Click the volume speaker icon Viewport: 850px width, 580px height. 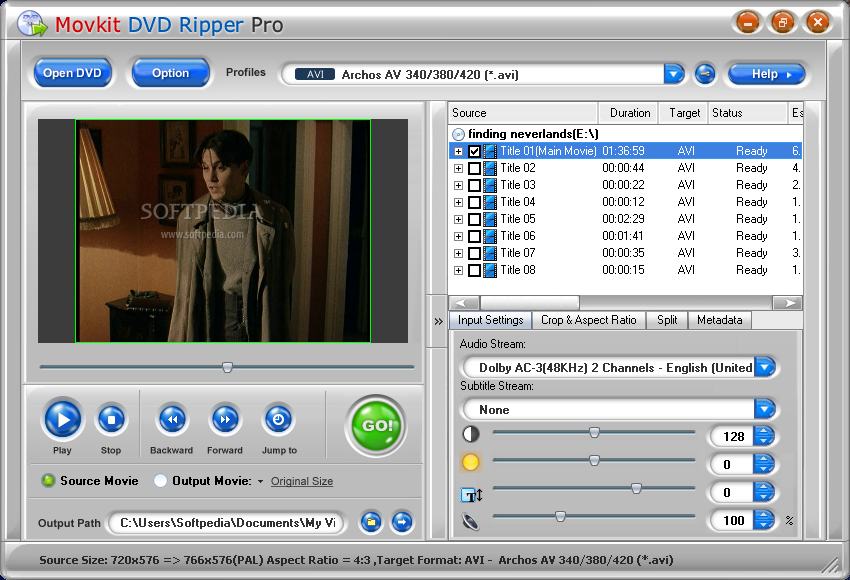(x=470, y=521)
